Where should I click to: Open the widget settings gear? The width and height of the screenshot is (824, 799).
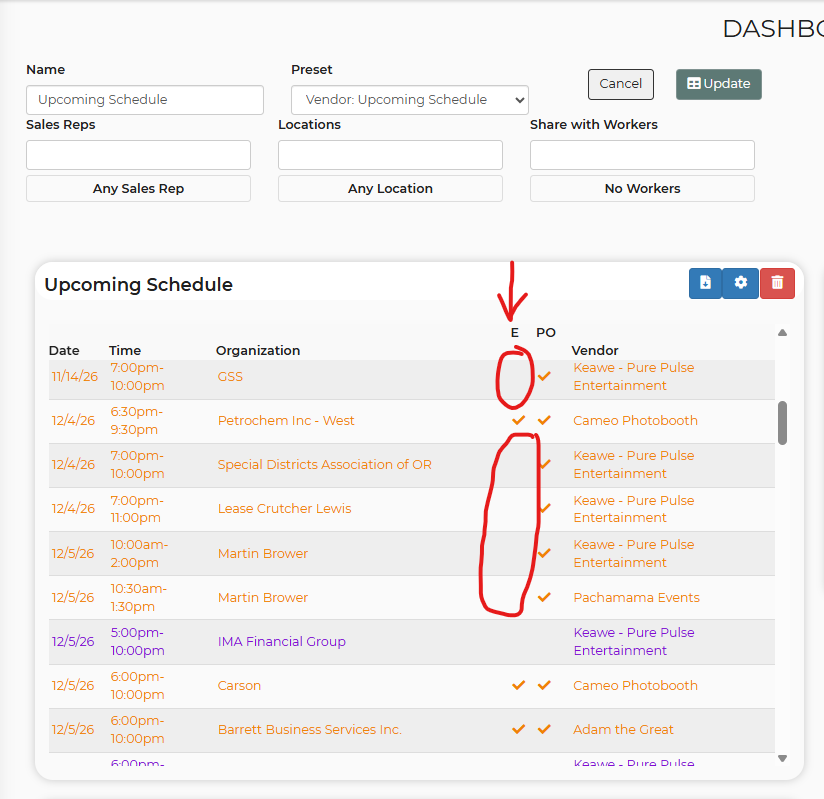(x=740, y=283)
